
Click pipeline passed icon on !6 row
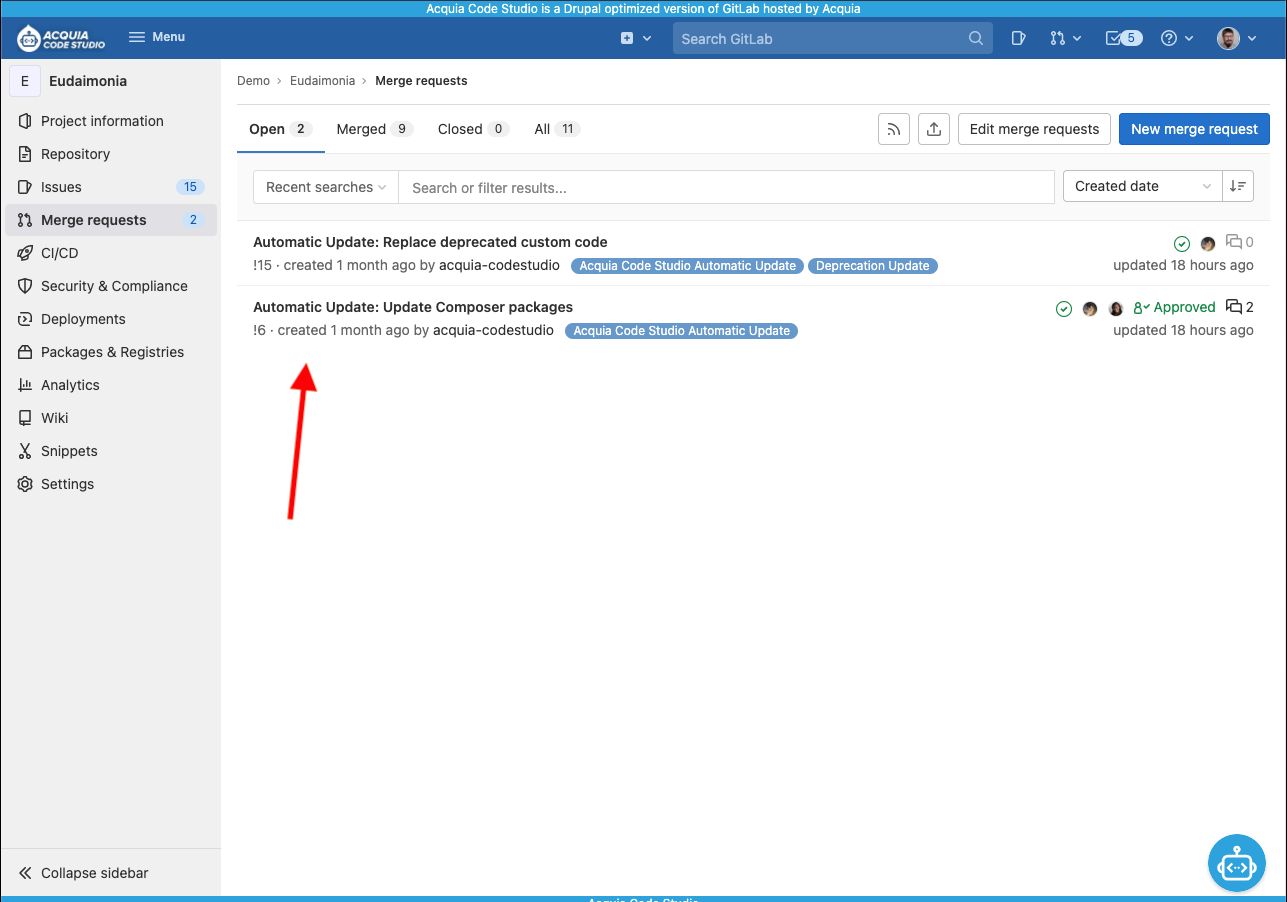pos(1064,309)
